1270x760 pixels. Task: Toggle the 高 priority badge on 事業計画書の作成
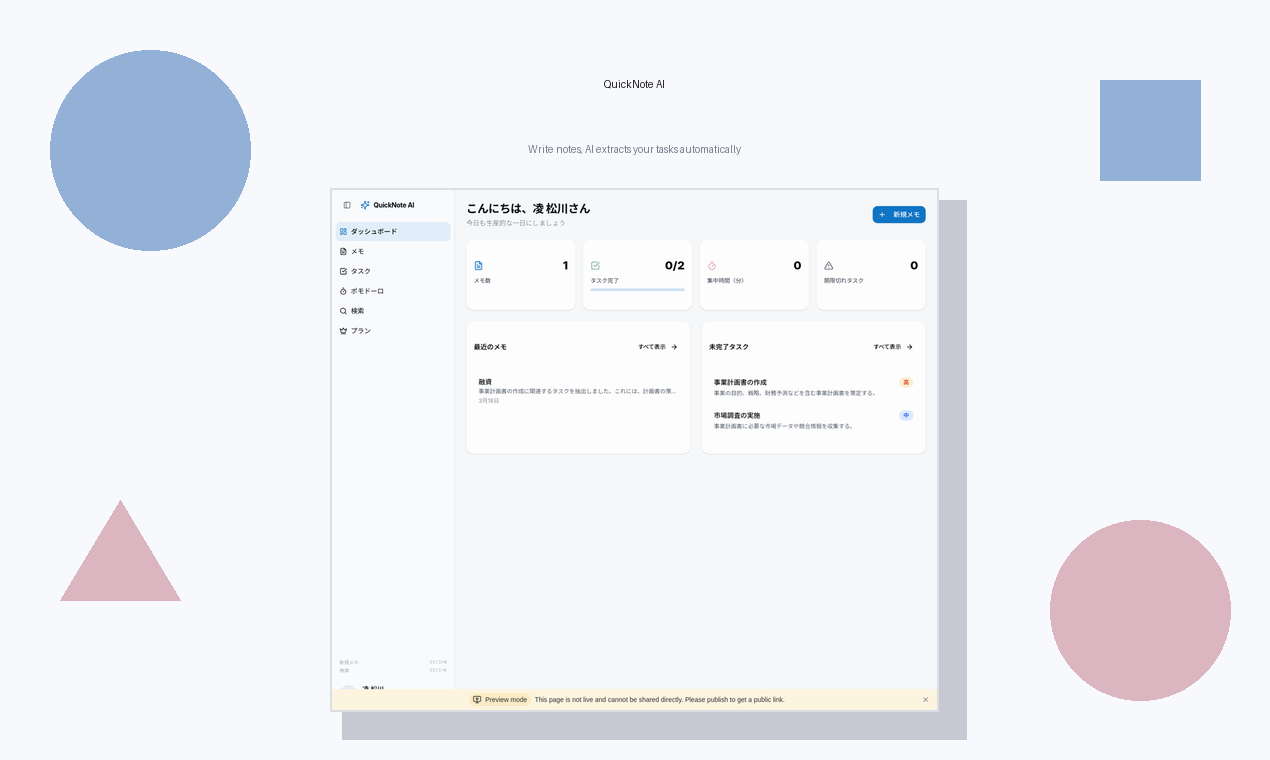point(906,382)
